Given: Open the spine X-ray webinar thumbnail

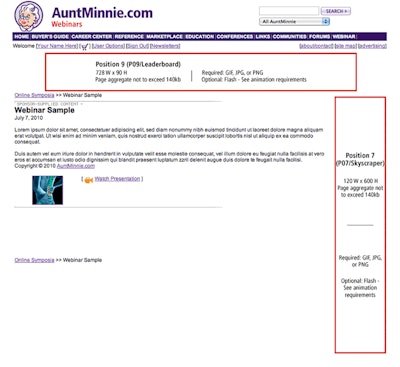Looking at the screenshot, I should (x=47, y=190).
